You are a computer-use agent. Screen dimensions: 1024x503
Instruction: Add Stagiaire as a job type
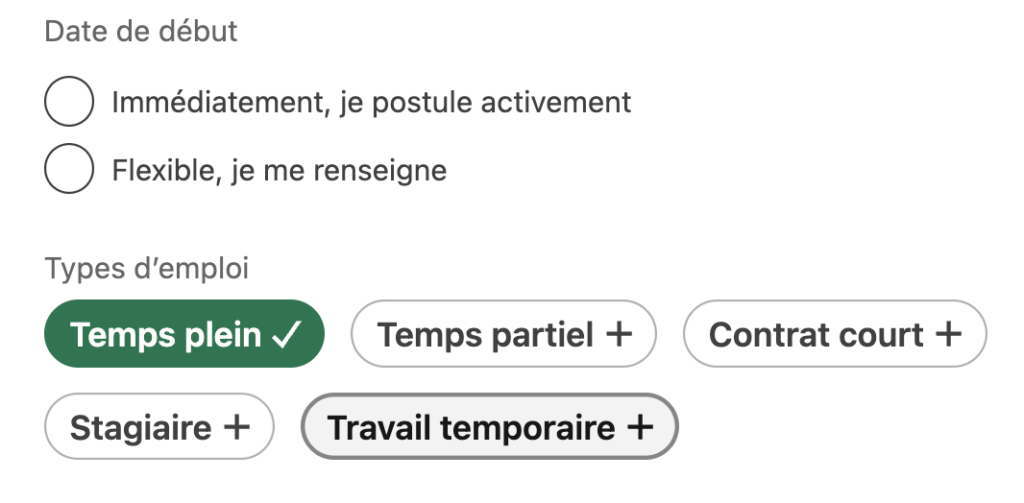tap(158, 428)
